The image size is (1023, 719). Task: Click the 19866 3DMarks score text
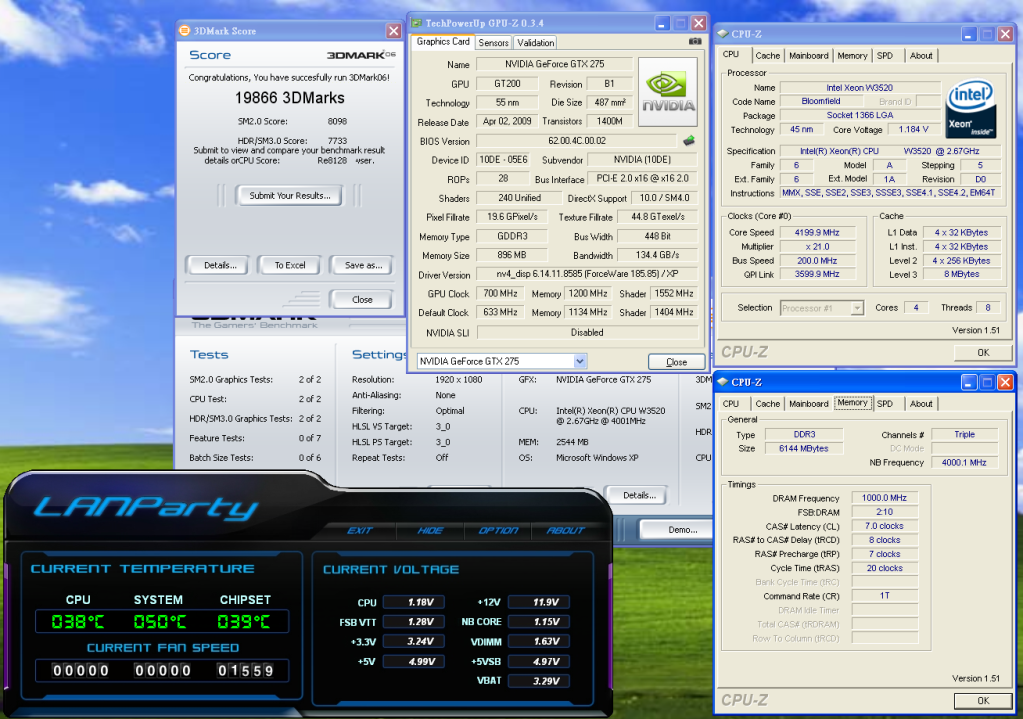click(290, 98)
